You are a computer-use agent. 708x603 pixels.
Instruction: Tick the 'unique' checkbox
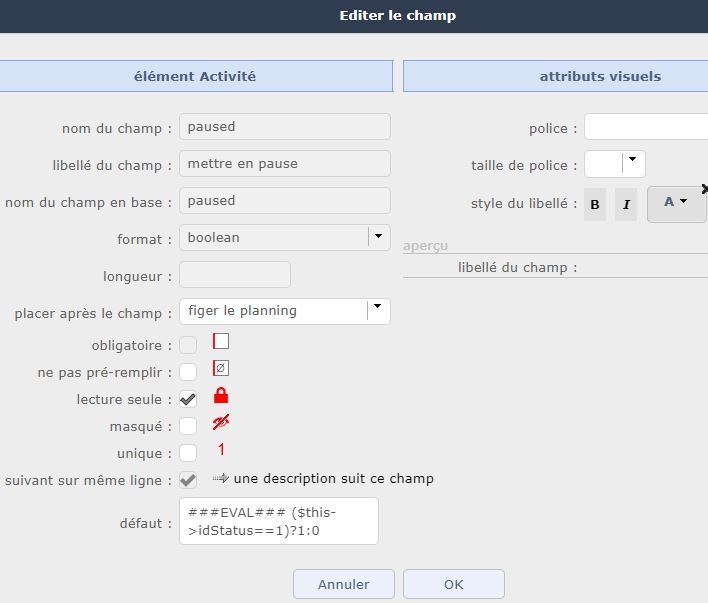[x=188, y=453]
